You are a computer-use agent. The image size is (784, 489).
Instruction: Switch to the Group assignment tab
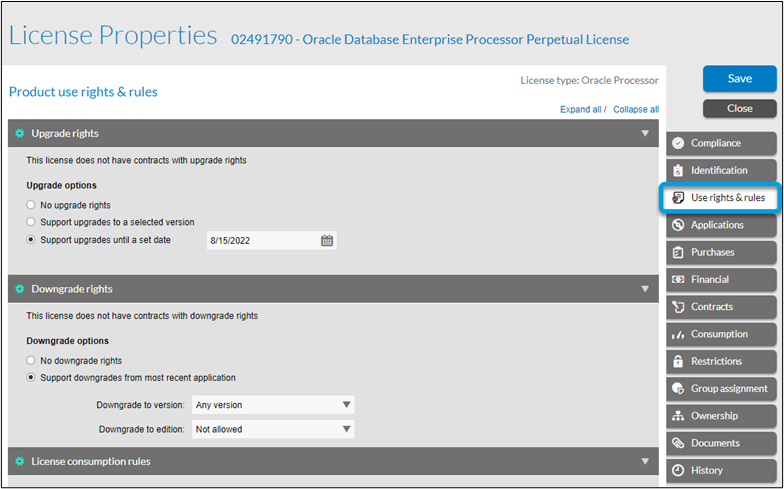tap(721, 388)
